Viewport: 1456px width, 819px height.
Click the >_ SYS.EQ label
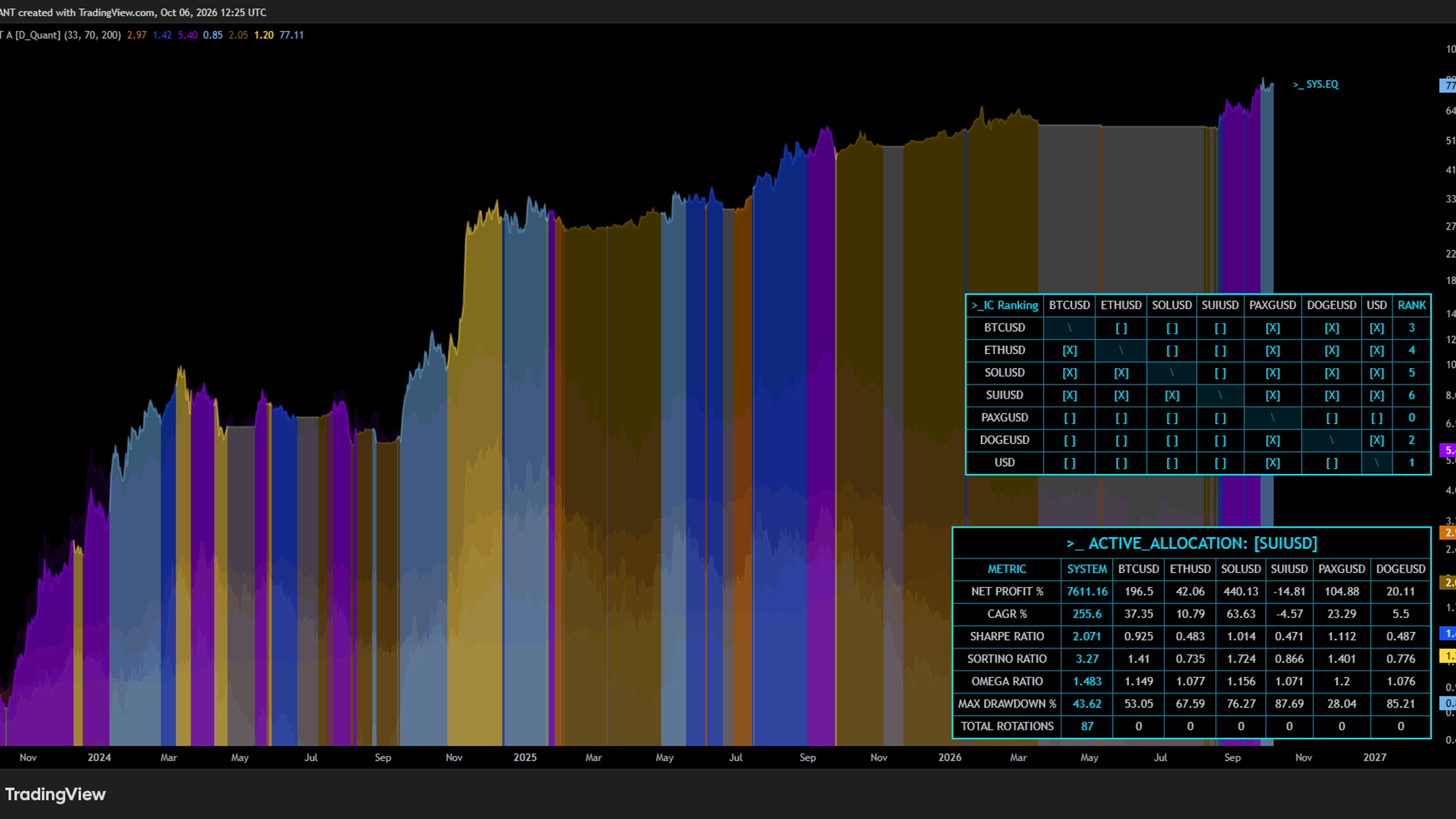(1316, 84)
